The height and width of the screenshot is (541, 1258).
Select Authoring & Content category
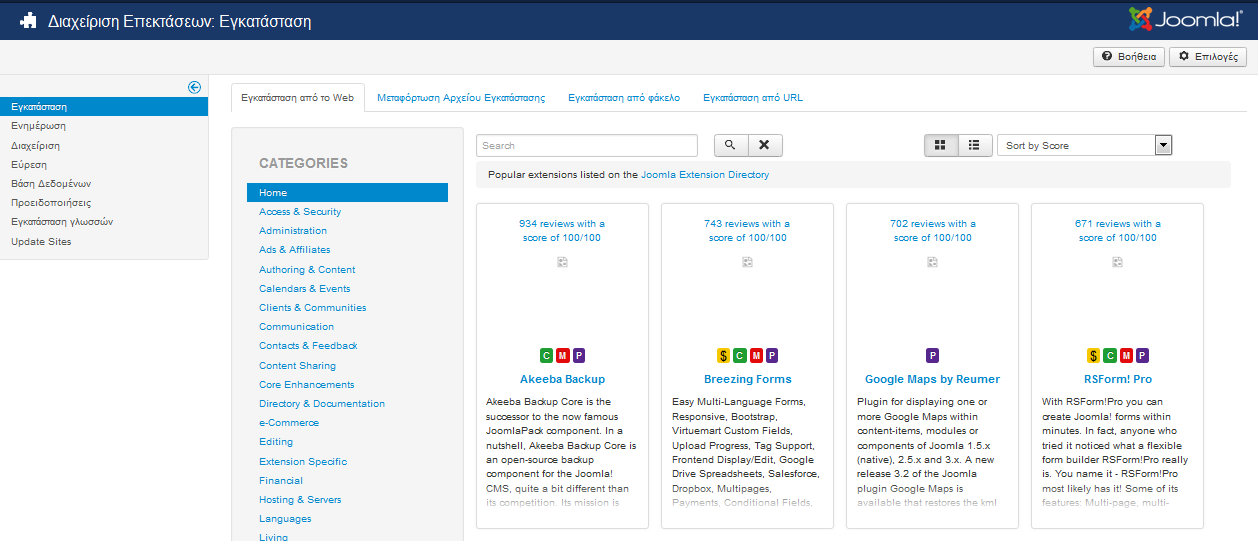307,270
